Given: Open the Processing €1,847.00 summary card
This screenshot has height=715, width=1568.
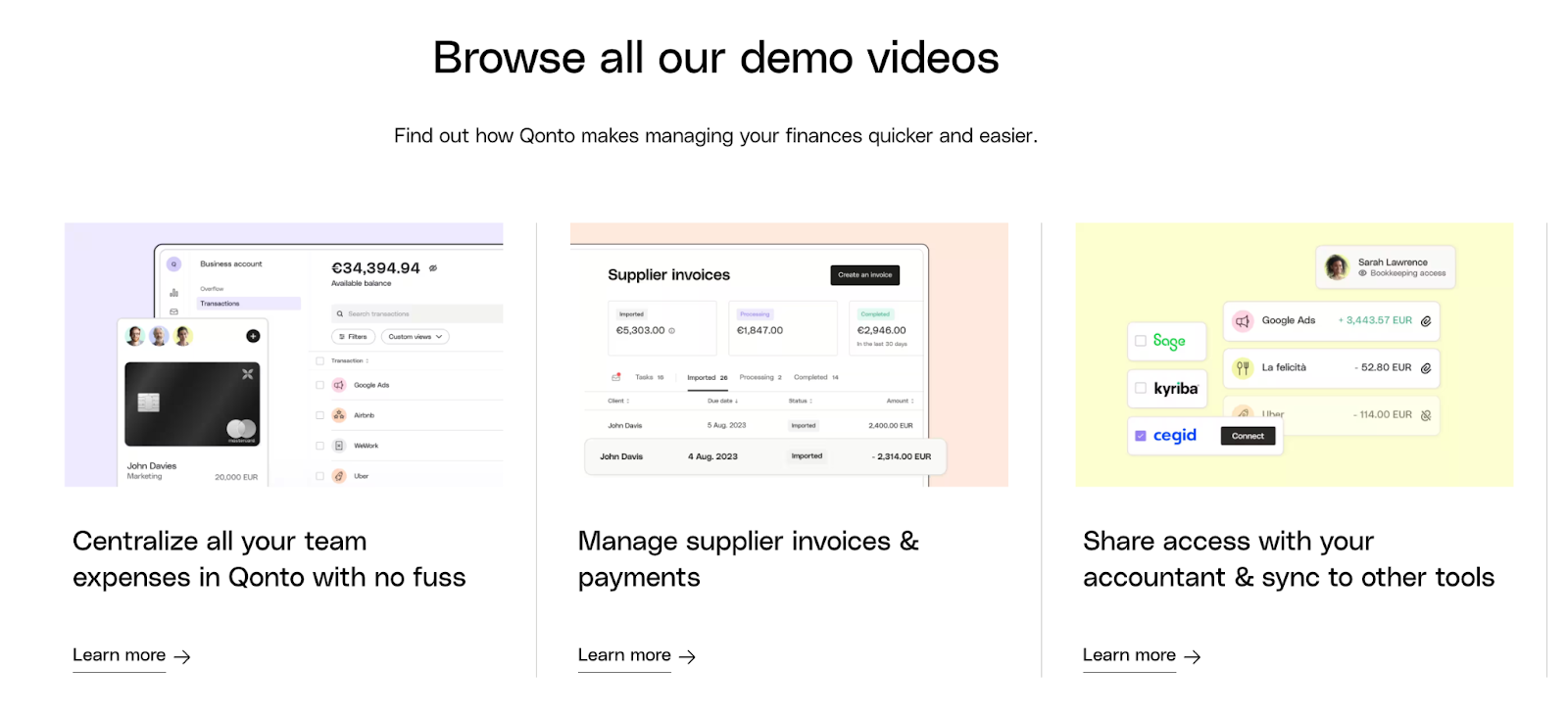Looking at the screenshot, I should tap(782, 328).
